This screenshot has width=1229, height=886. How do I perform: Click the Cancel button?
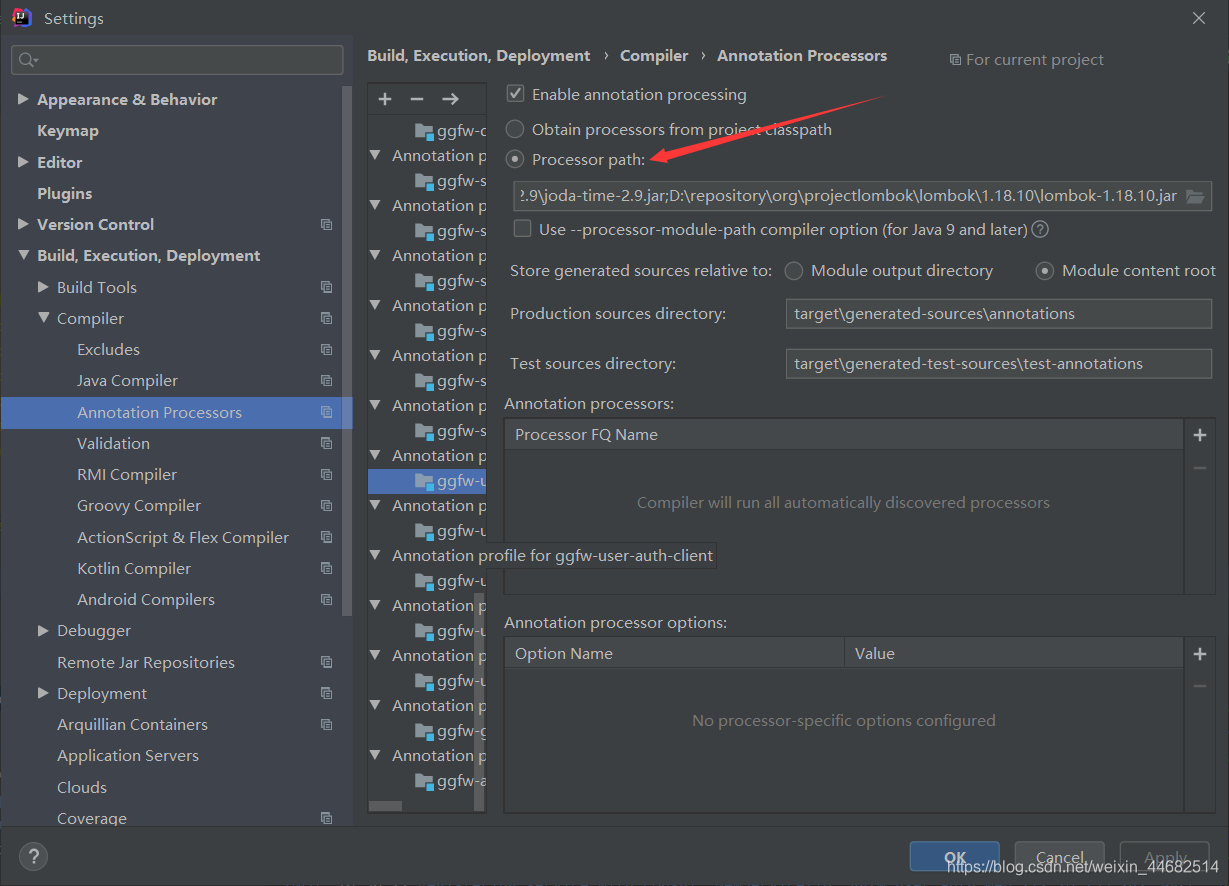pyautogui.click(x=1060, y=857)
